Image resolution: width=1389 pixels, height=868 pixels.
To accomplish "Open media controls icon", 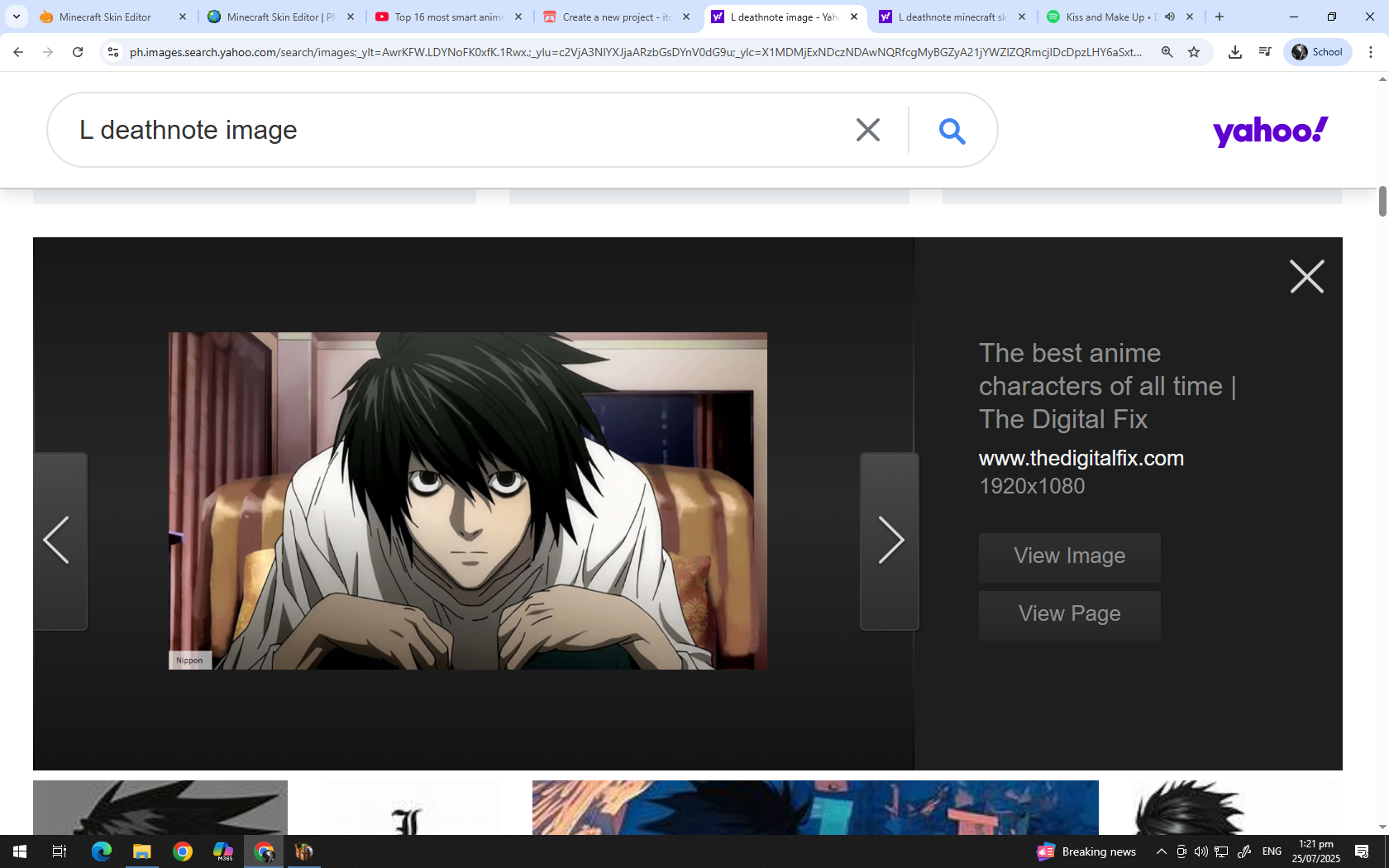I will point(1264,52).
